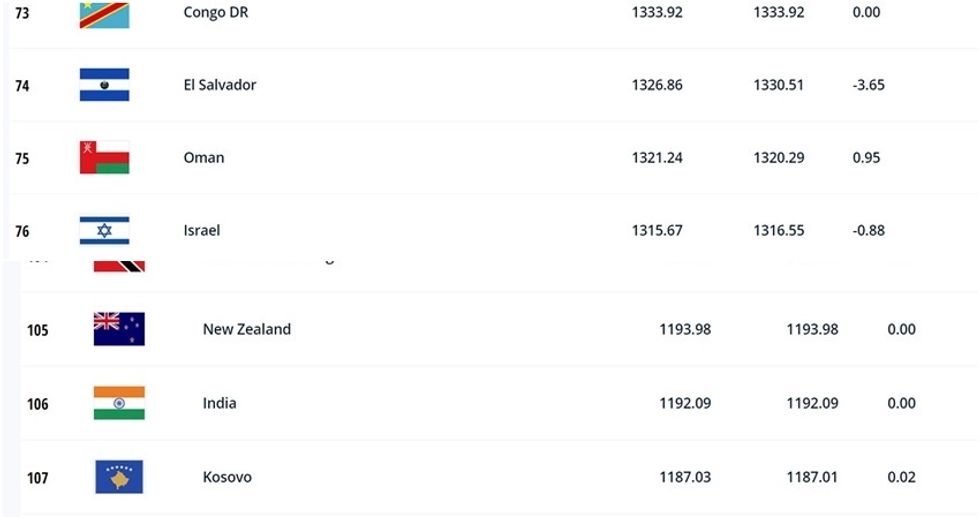Open the New Zealand flag icon
Image resolution: width=980 pixels, height=519 pixels.
pyautogui.click(x=119, y=329)
